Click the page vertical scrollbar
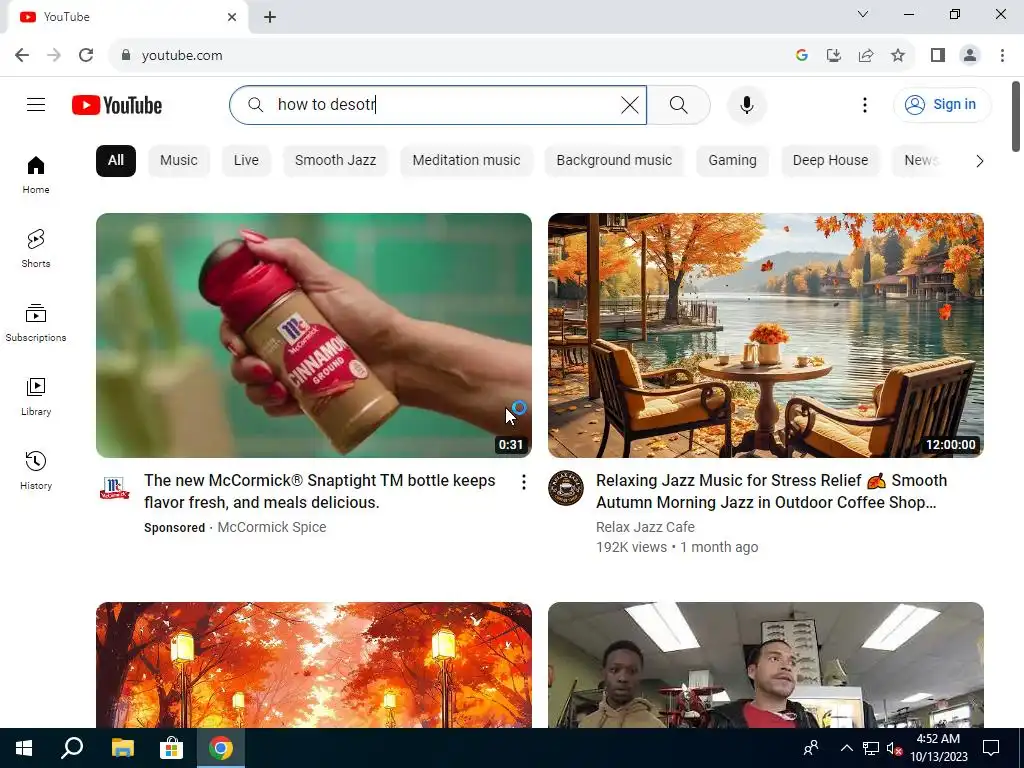This screenshot has width=1024, height=768. click(1016, 116)
